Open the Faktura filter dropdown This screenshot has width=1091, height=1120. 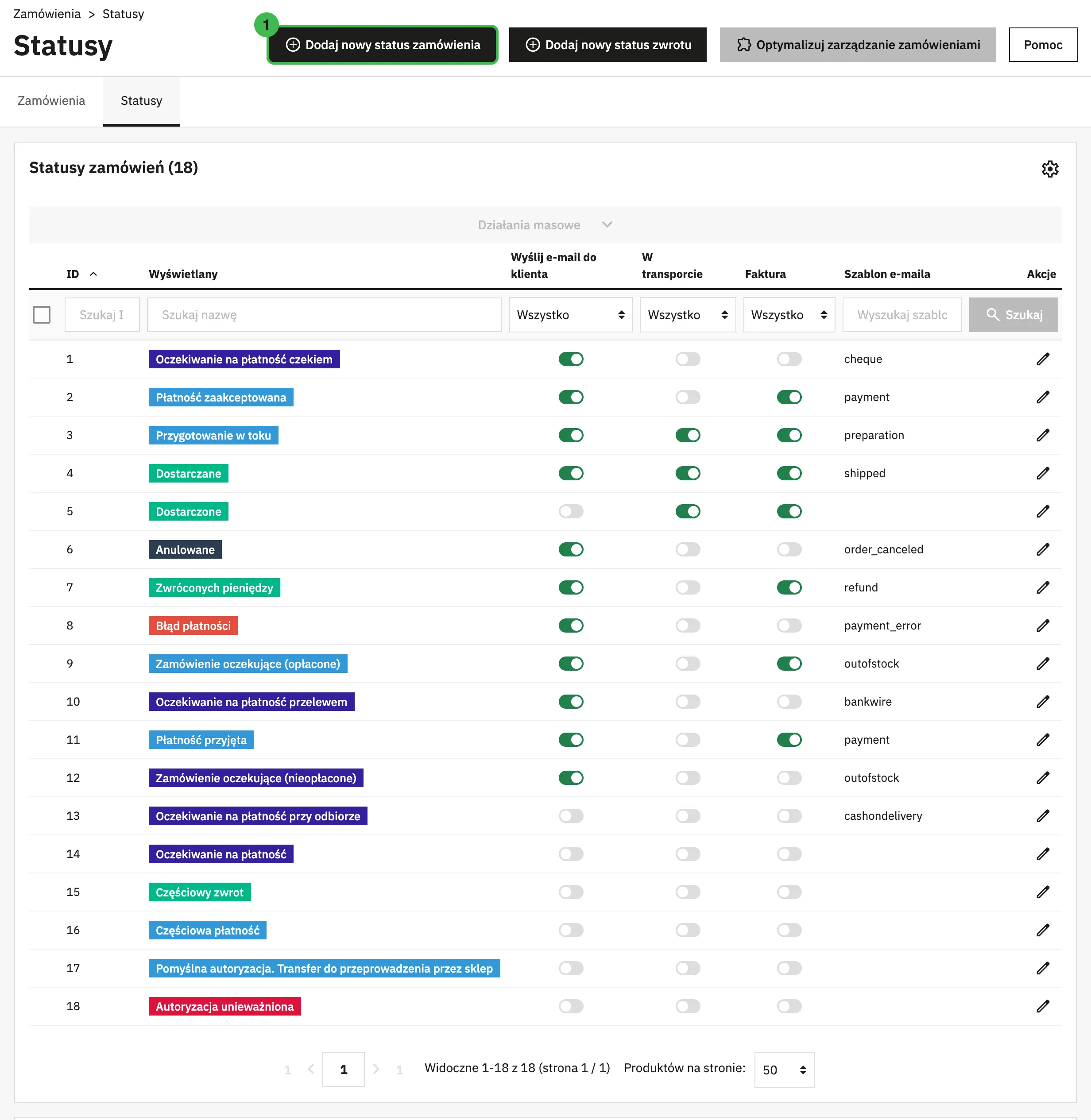pyautogui.click(x=789, y=314)
